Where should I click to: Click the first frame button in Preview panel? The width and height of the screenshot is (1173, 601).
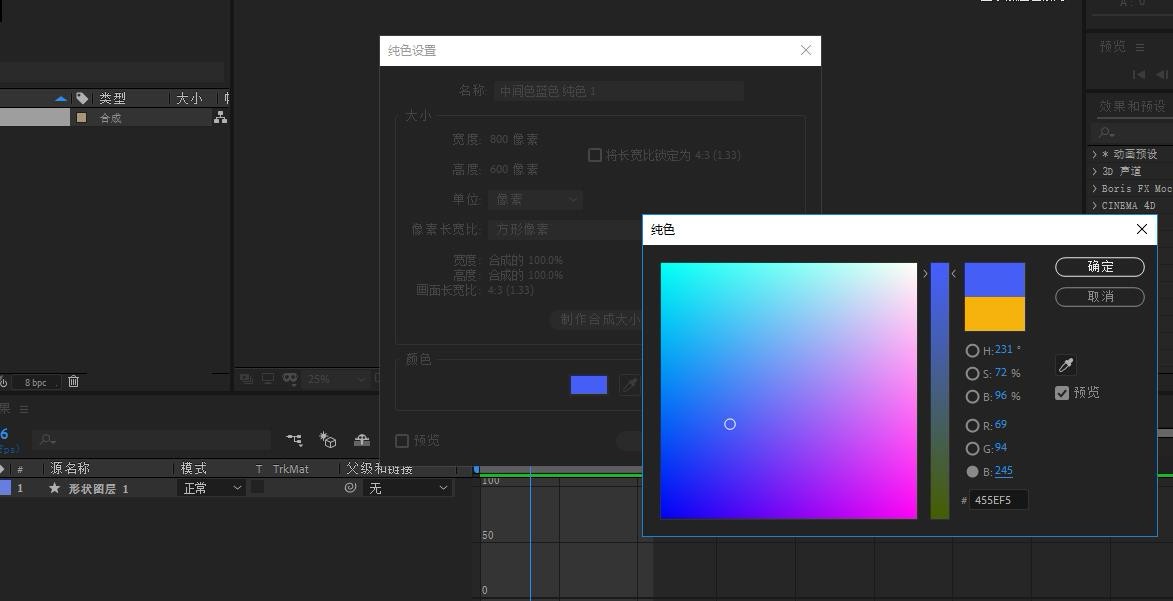[1139, 74]
